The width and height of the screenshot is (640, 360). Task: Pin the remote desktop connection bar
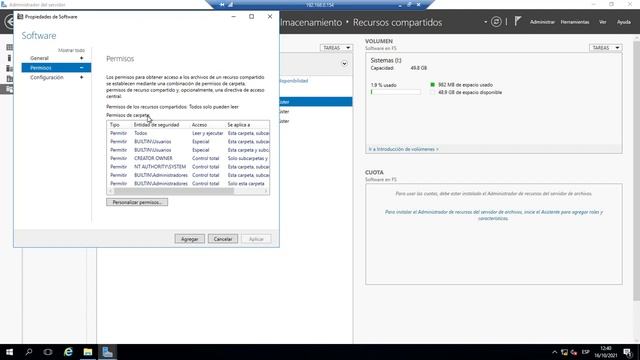pyautogui.click(x=222, y=4)
